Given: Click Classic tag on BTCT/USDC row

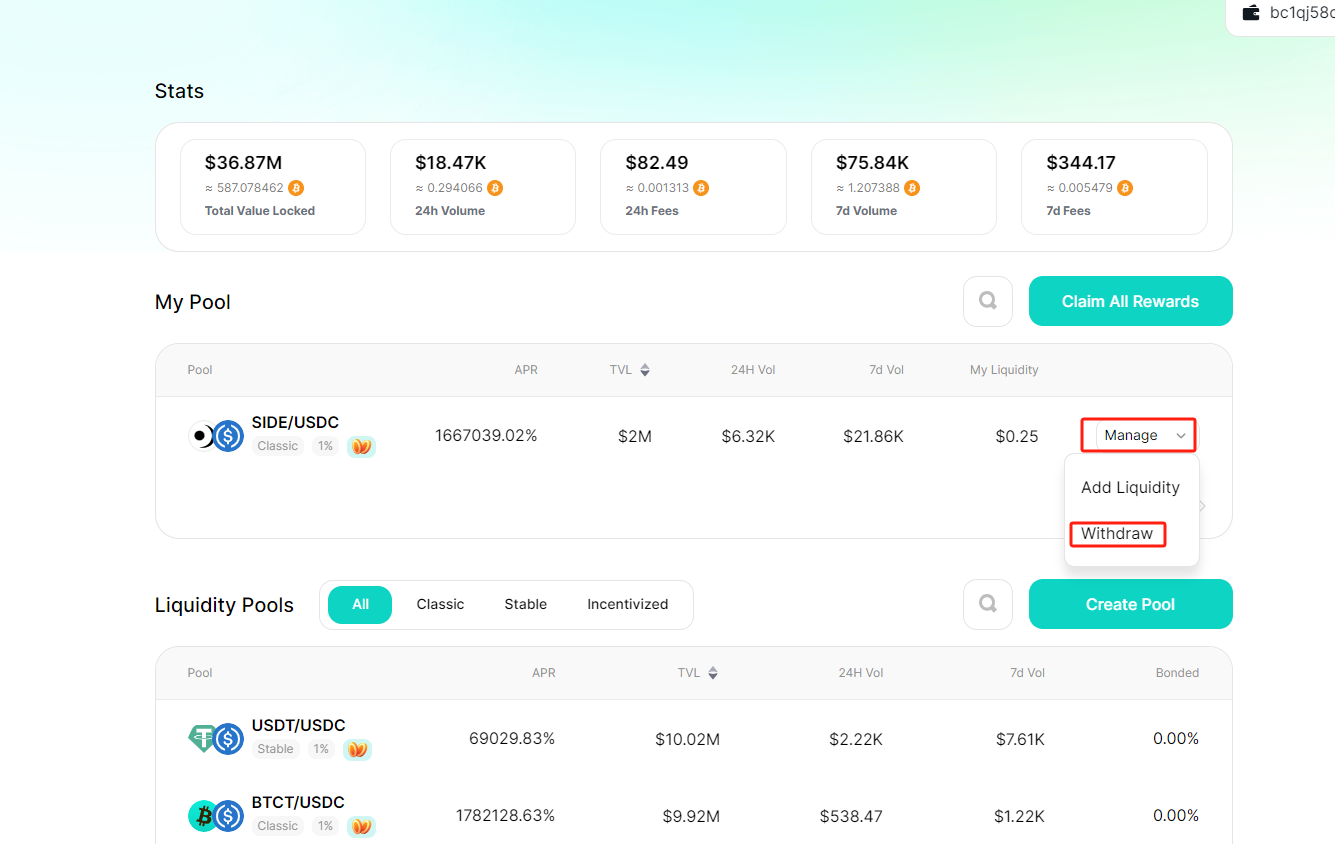Looking at the screenshot, I should (278, 826).
